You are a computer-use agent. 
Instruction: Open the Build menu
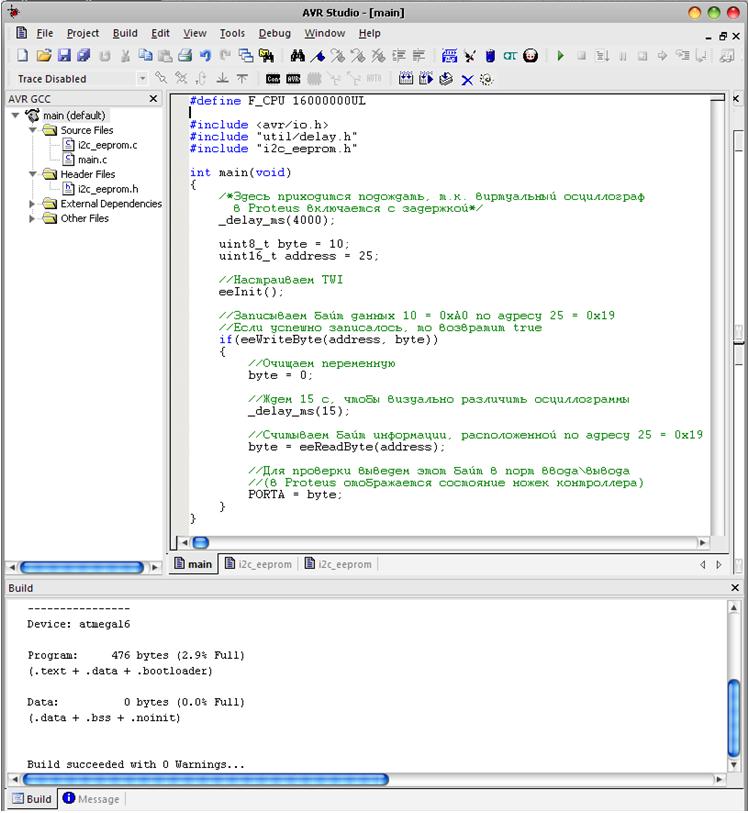click(125, 33)
